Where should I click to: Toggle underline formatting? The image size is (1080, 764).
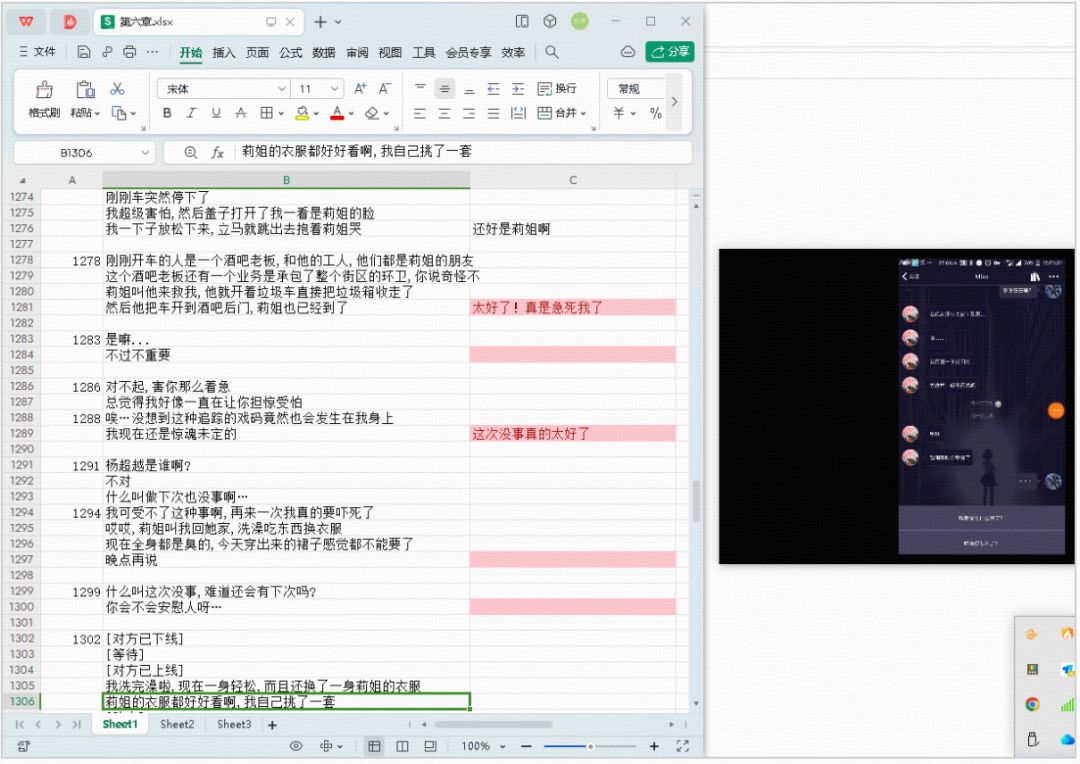point(216,113)
